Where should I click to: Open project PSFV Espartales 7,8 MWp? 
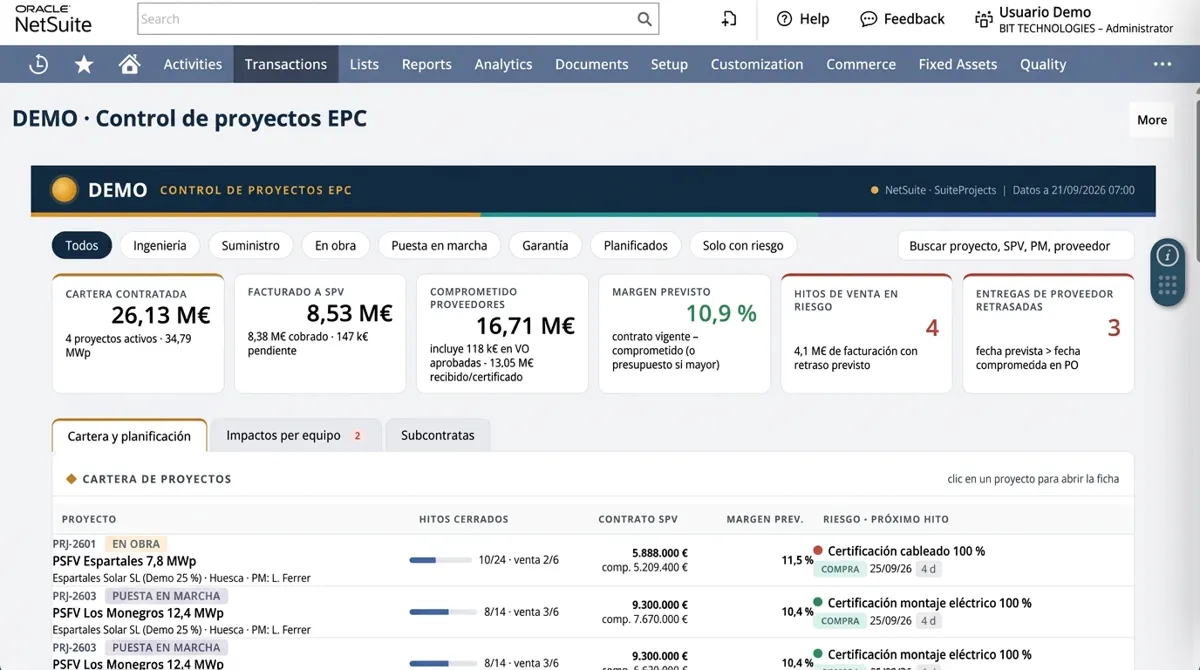pyautogui.click(x=124, y=561)
